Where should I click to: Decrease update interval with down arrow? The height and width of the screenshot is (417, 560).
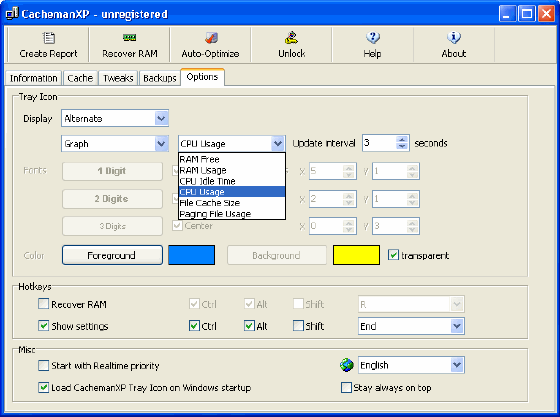pos(402,146)
